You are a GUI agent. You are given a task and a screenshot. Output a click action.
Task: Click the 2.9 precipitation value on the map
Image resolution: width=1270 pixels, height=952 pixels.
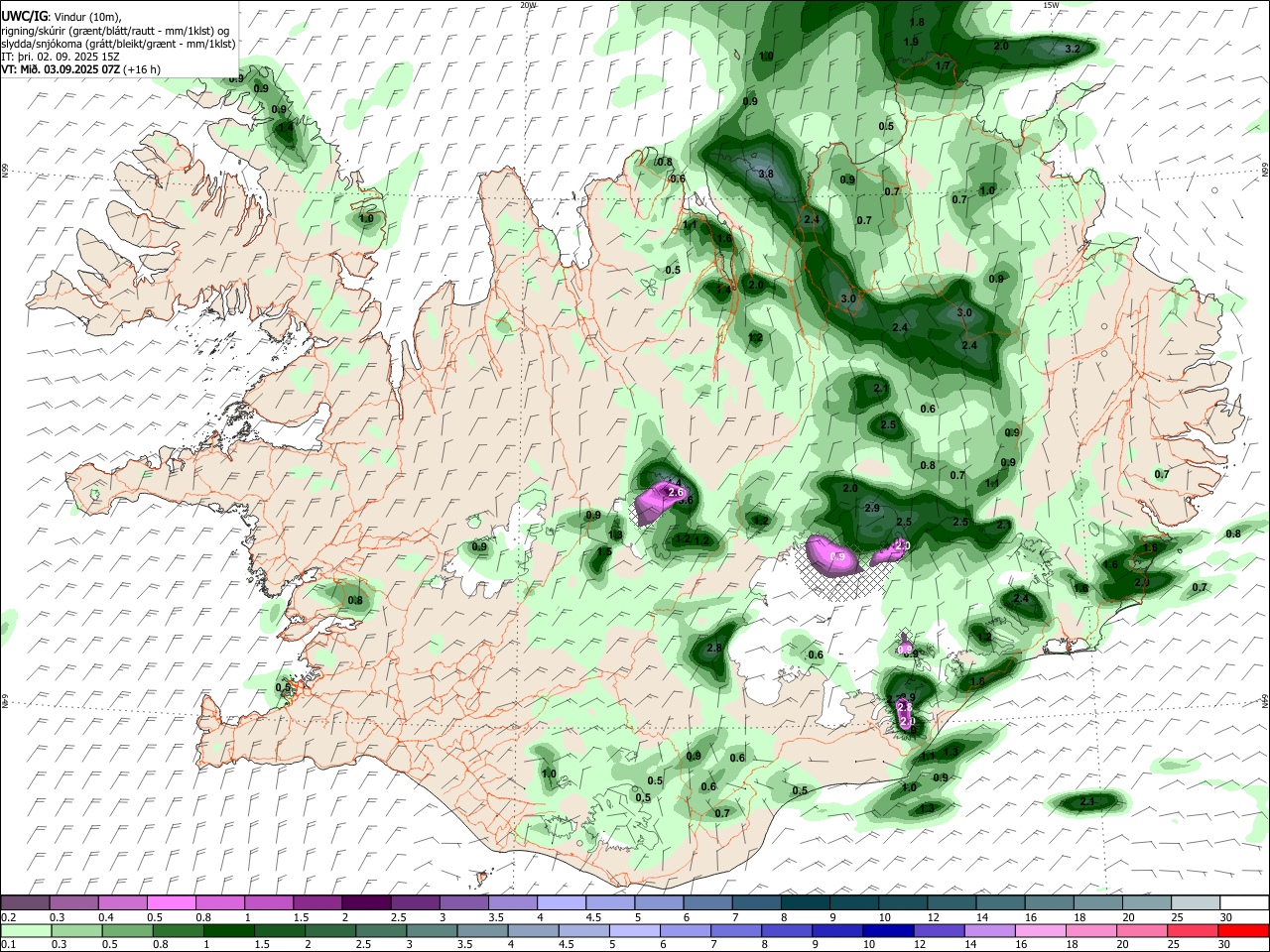pyautogui.click(x=872, y=508)
